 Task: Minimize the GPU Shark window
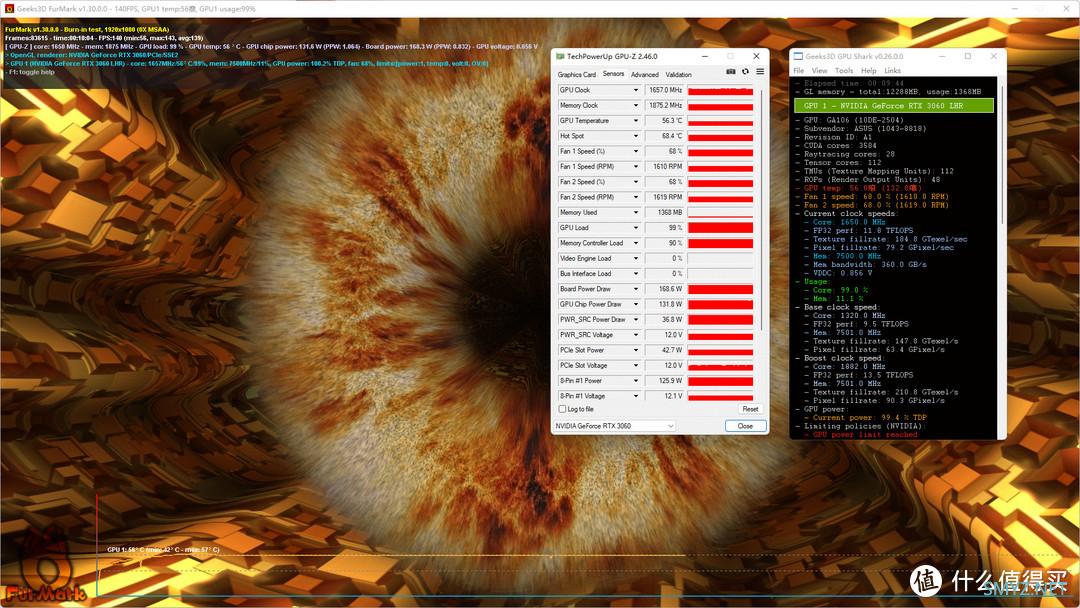(x=942, y=56)
